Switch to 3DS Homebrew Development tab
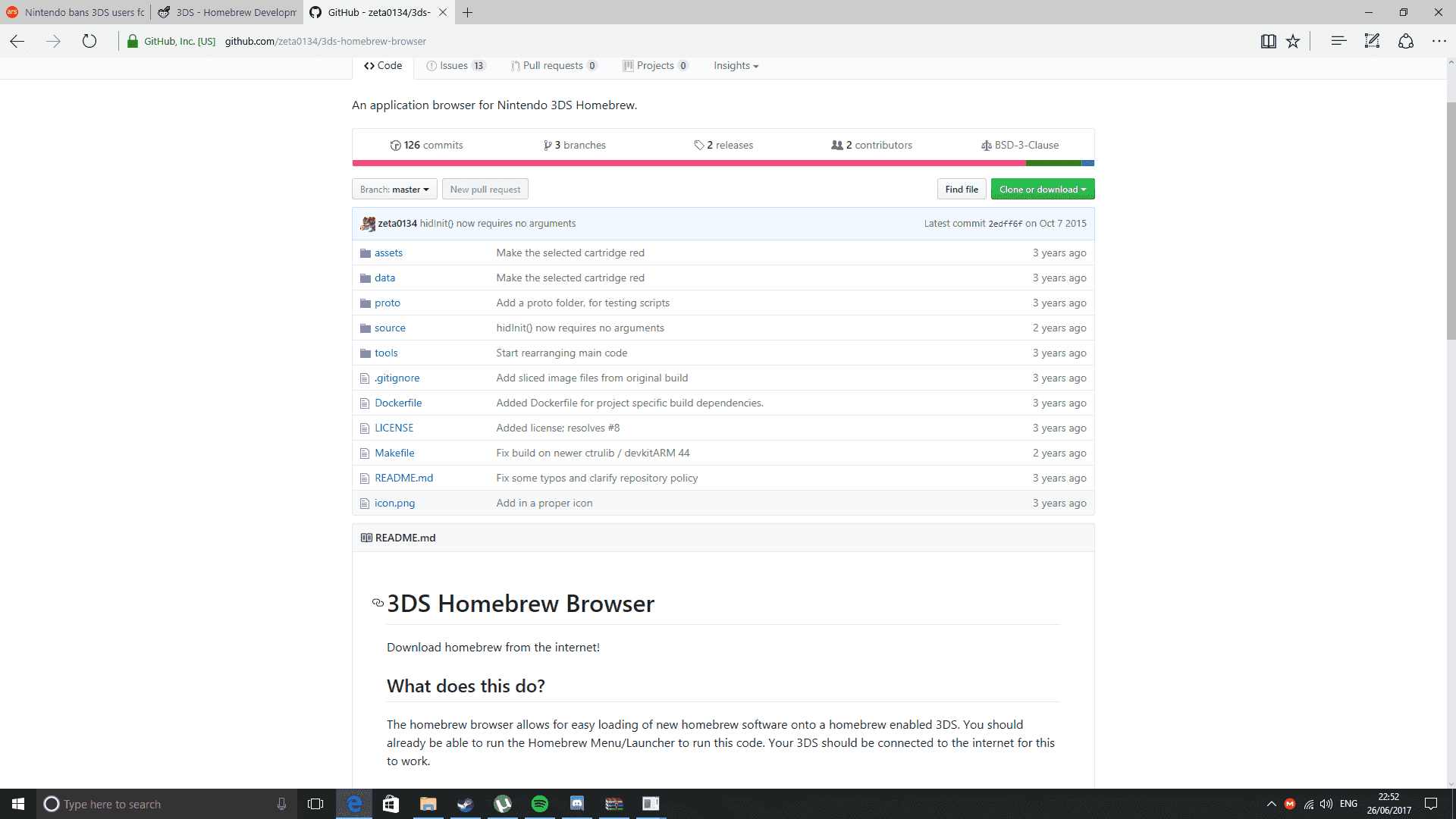This screenshot has width=1456, height=819. point(227,12)
